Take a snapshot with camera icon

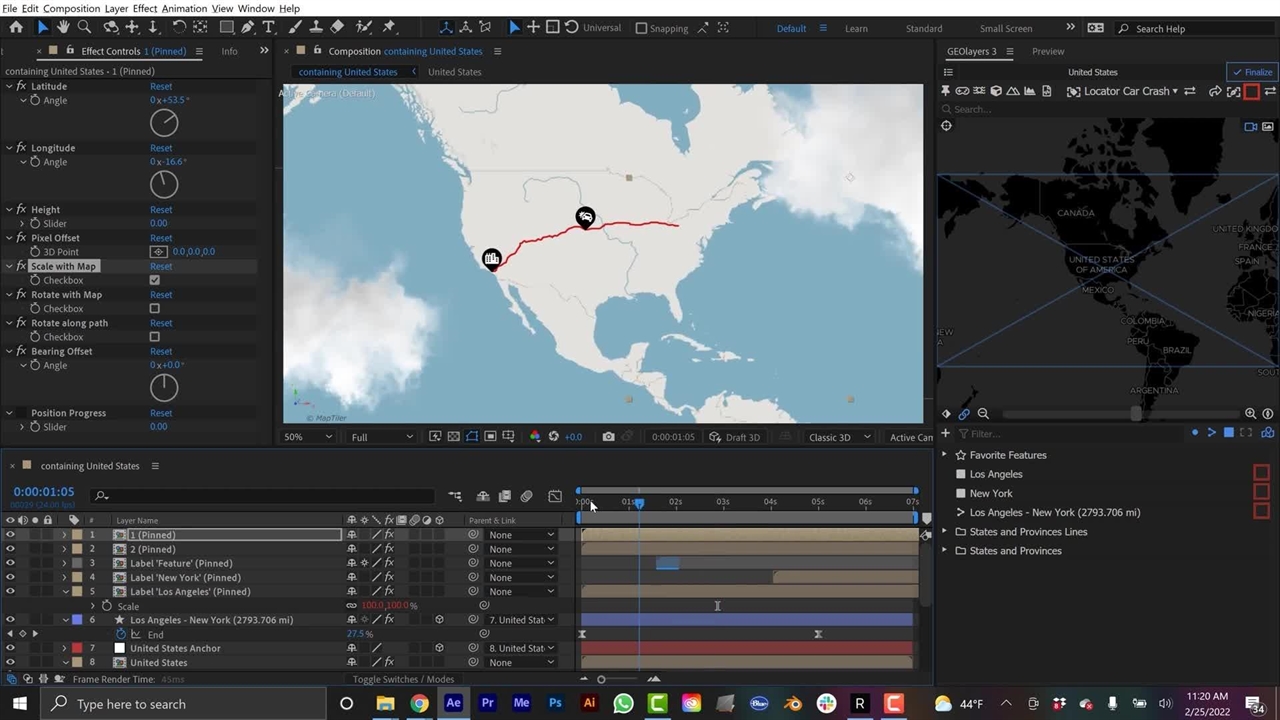tap(608, 437)
